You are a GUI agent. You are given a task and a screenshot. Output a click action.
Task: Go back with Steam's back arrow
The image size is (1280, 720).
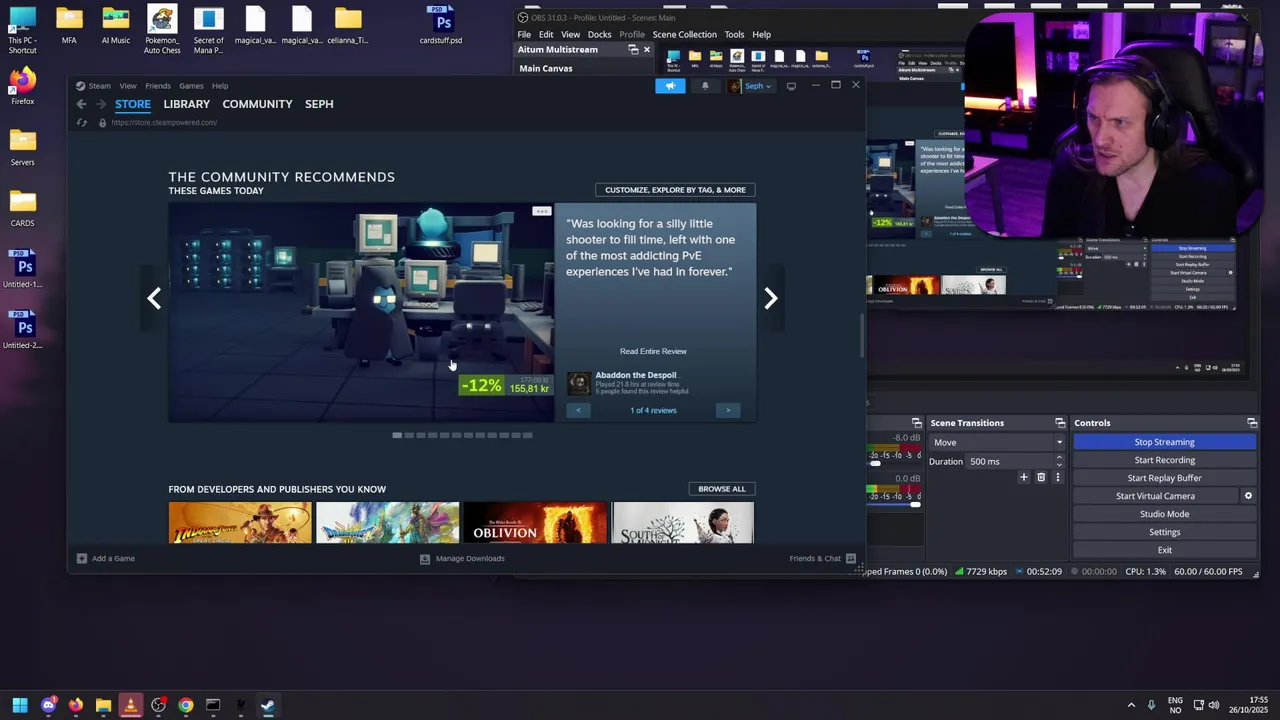[x=82, y=104]
